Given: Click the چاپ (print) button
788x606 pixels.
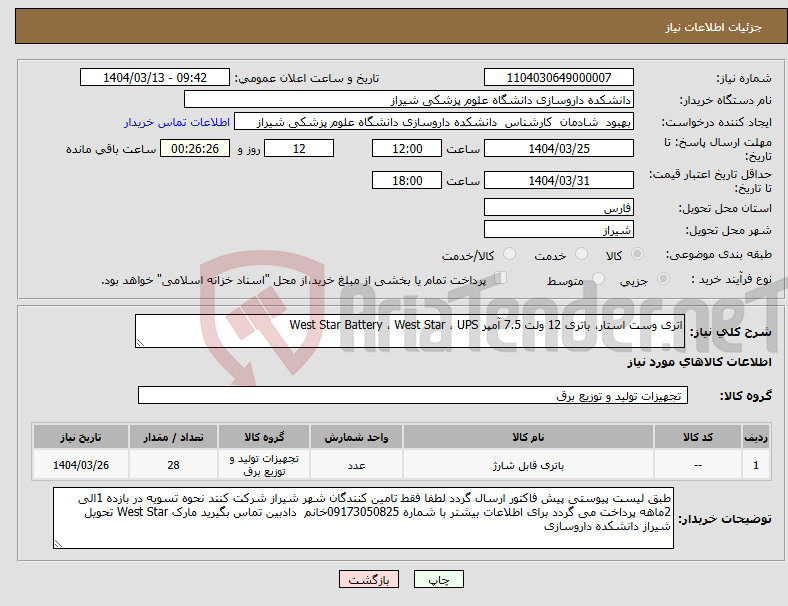Looking at the screenshot, I should click(x=438, y=579).
